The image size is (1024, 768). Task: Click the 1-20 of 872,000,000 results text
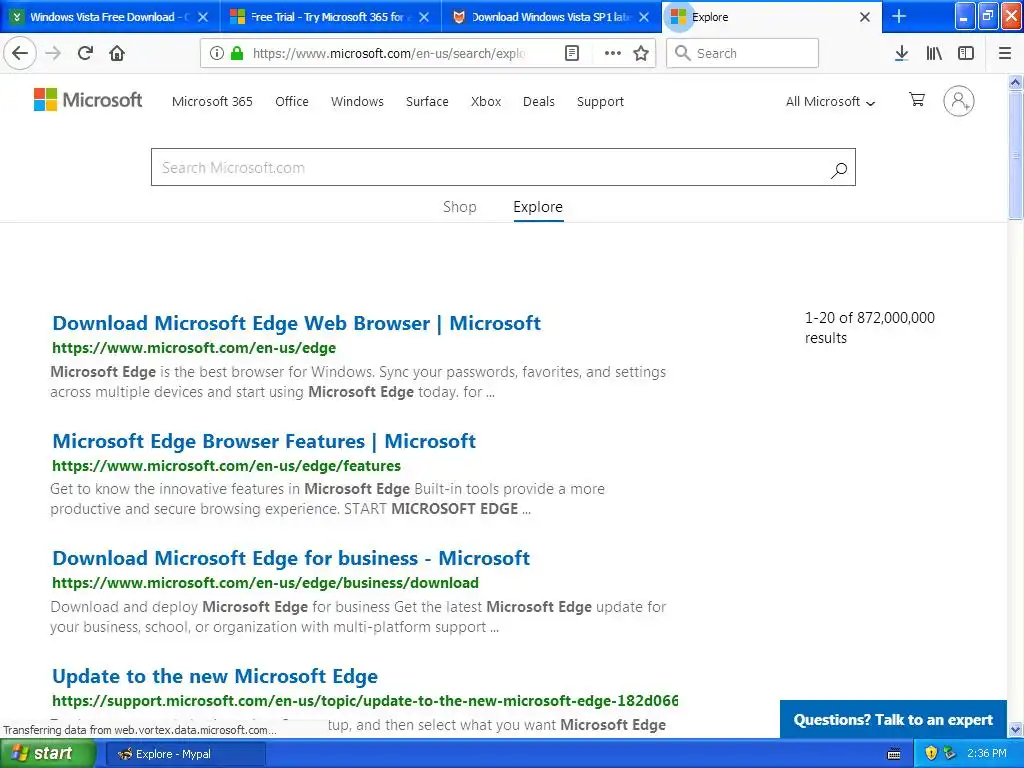tap(869, 328)
